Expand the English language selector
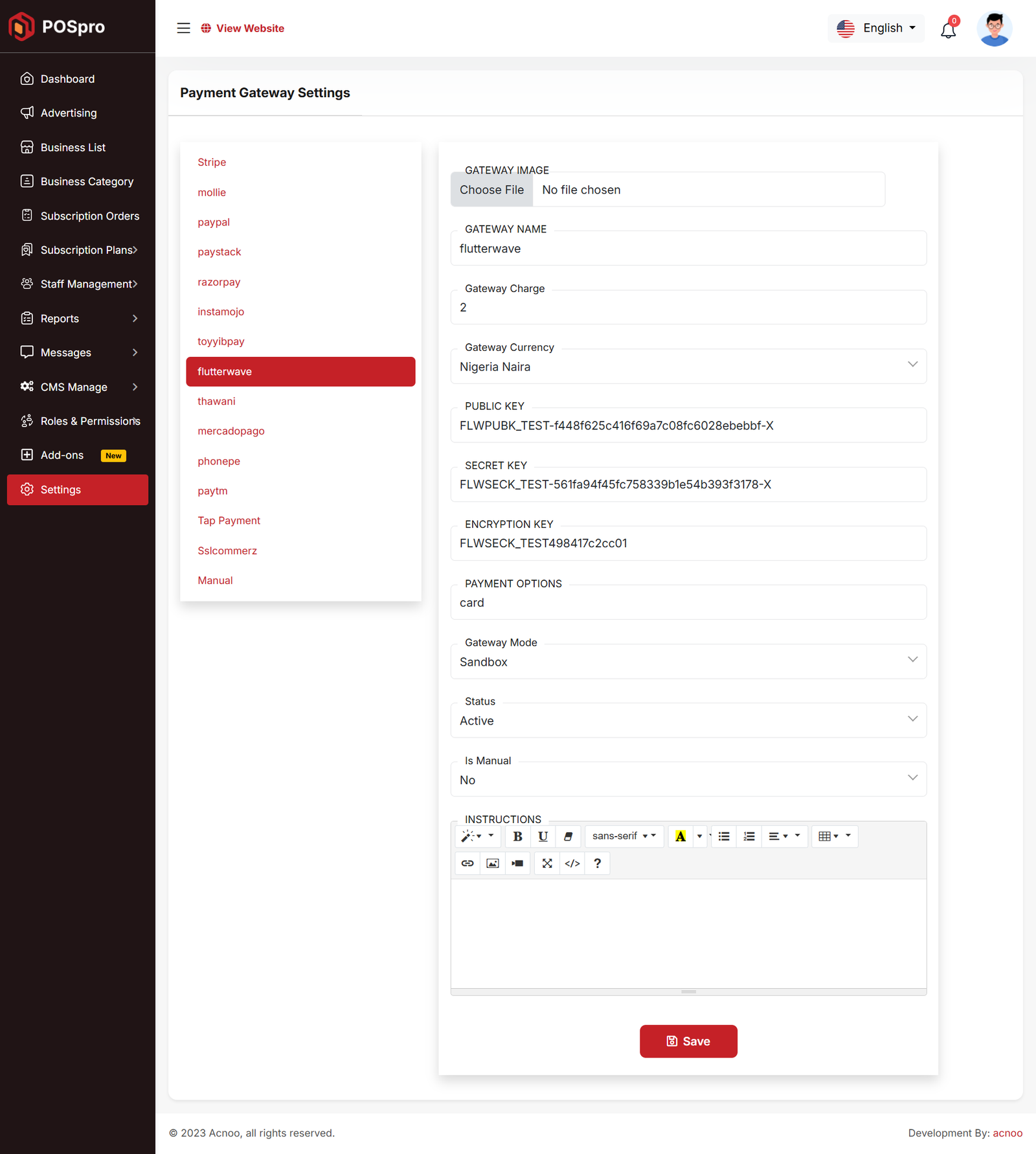 876,28
